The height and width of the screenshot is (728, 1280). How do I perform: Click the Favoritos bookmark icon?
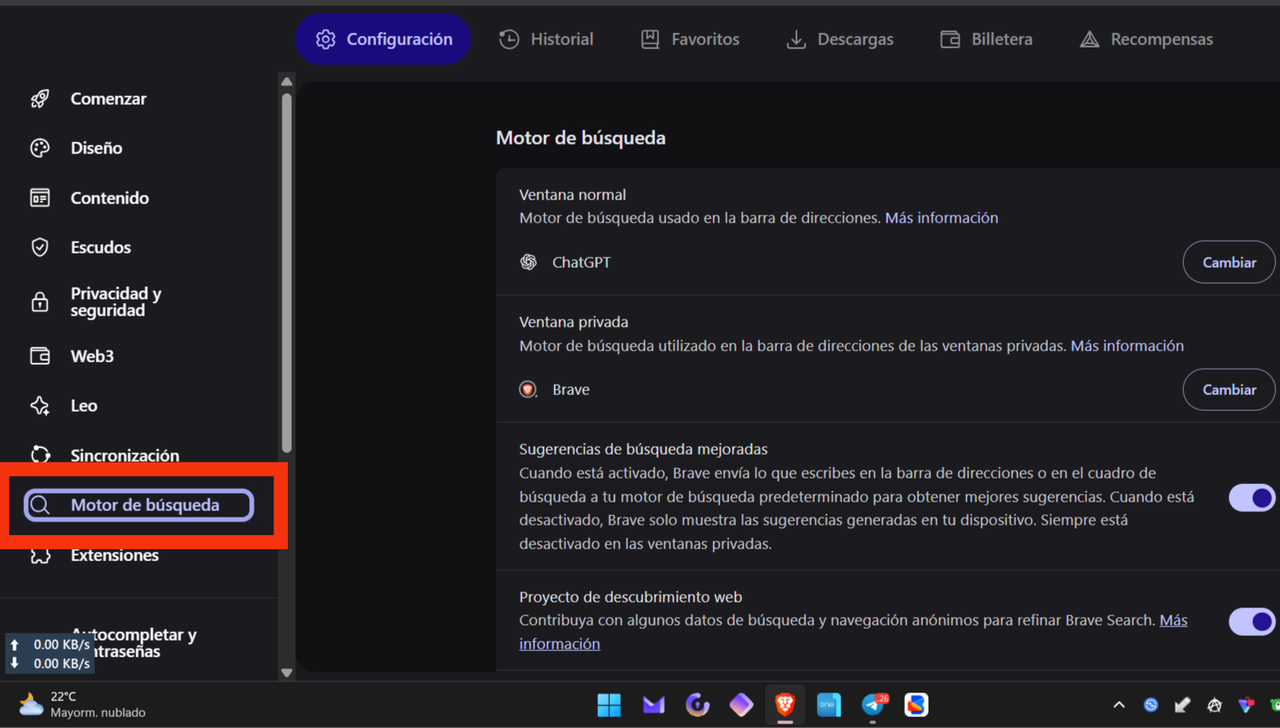click(x=650, y=39)
